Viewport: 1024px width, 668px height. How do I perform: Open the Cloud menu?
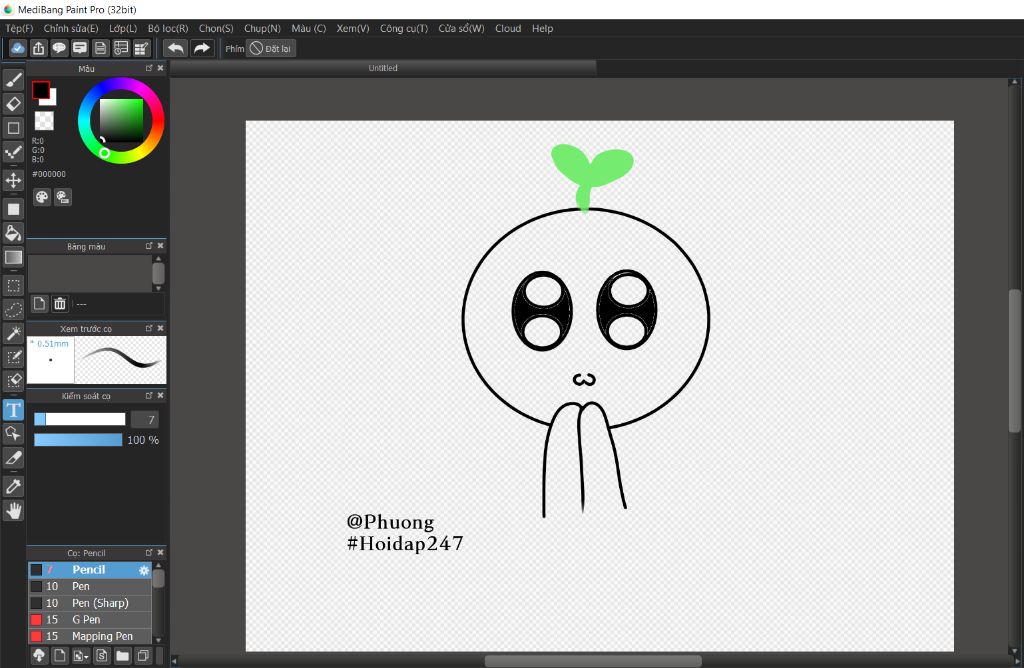508,29
